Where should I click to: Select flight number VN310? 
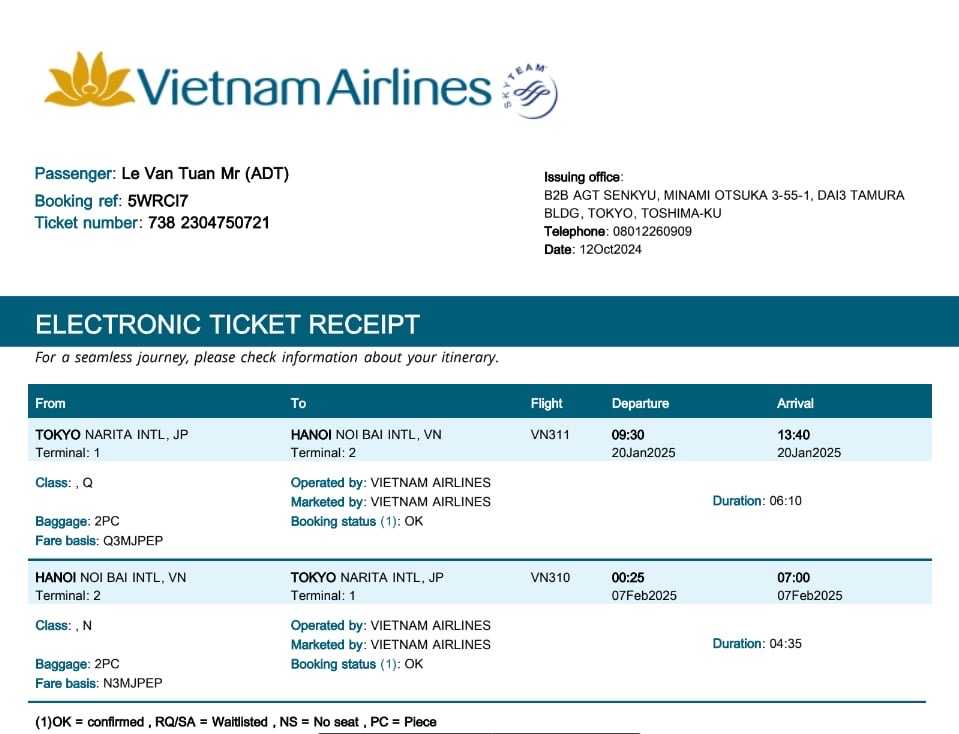[x=550, y=578]
